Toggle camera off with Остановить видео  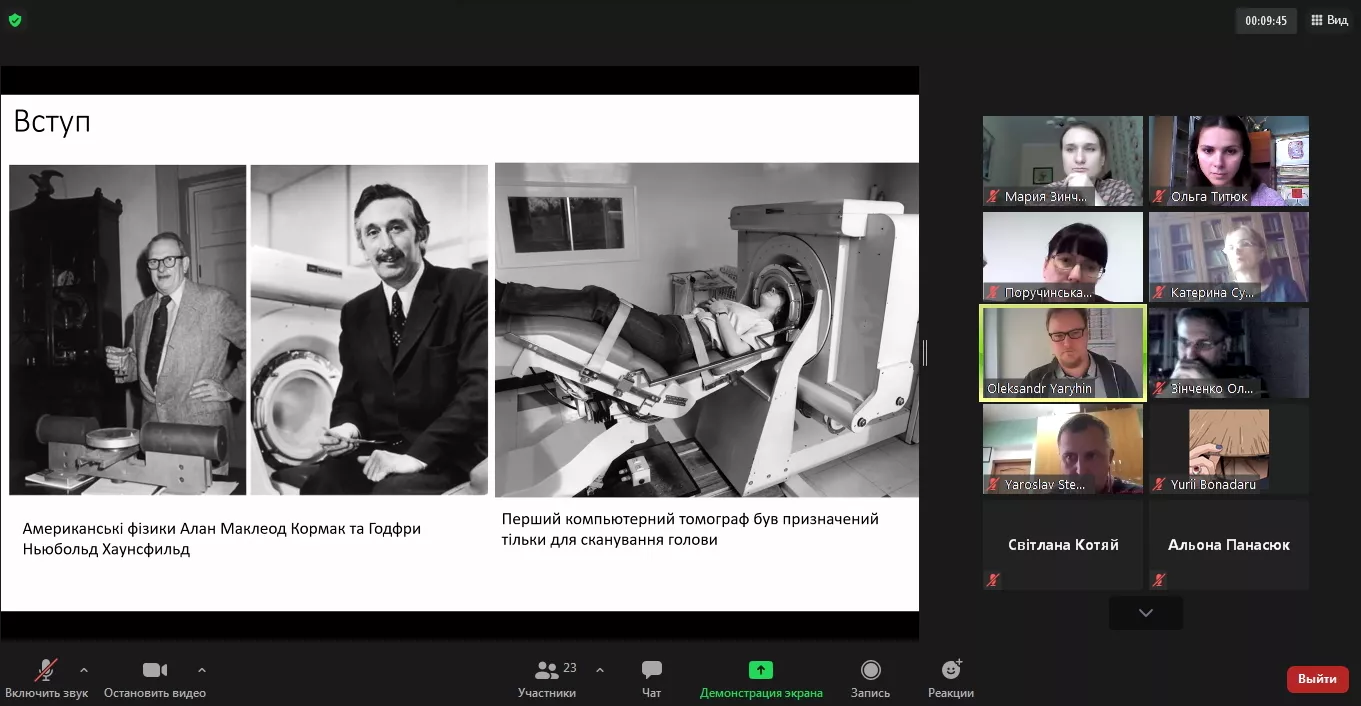(154, 670)
